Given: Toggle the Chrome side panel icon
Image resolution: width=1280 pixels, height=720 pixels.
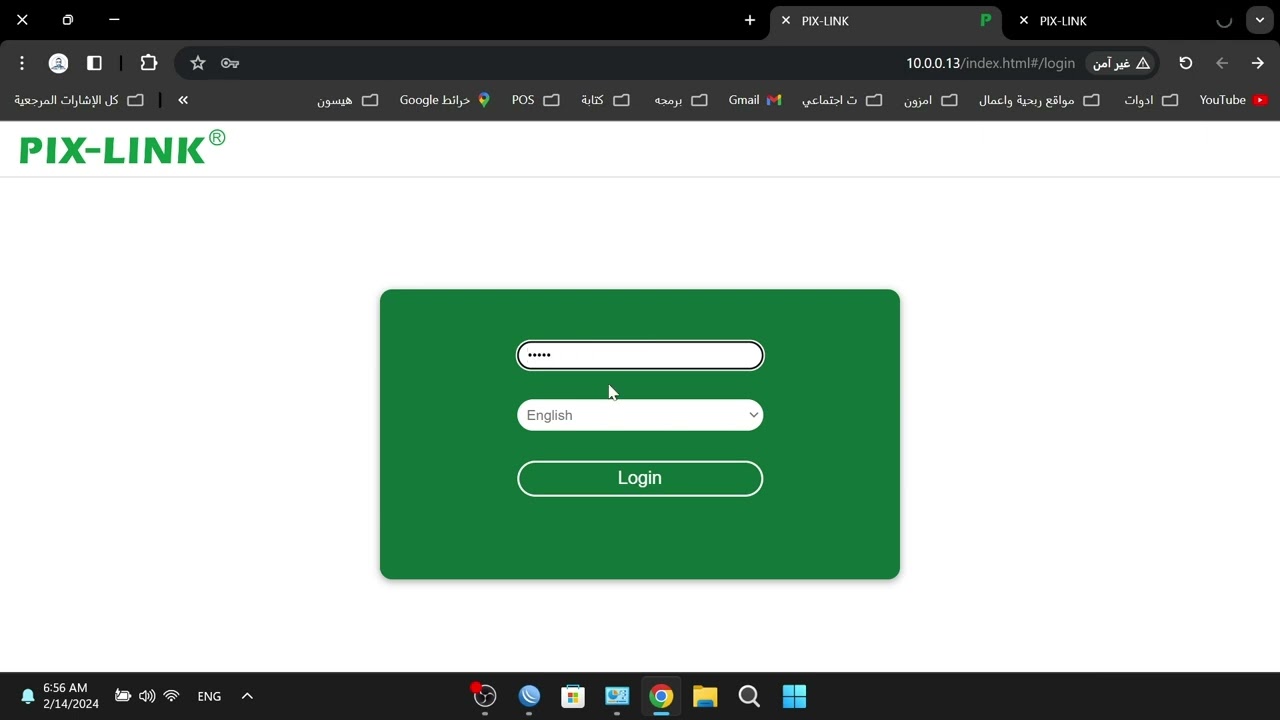Looking at the screenshot, I should (95, 63).
